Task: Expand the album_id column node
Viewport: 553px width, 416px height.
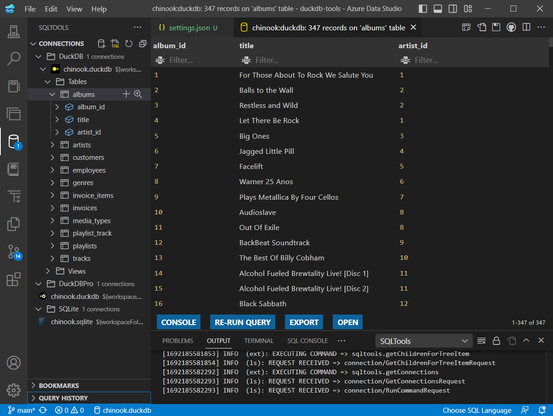Action: click(57, 107)
